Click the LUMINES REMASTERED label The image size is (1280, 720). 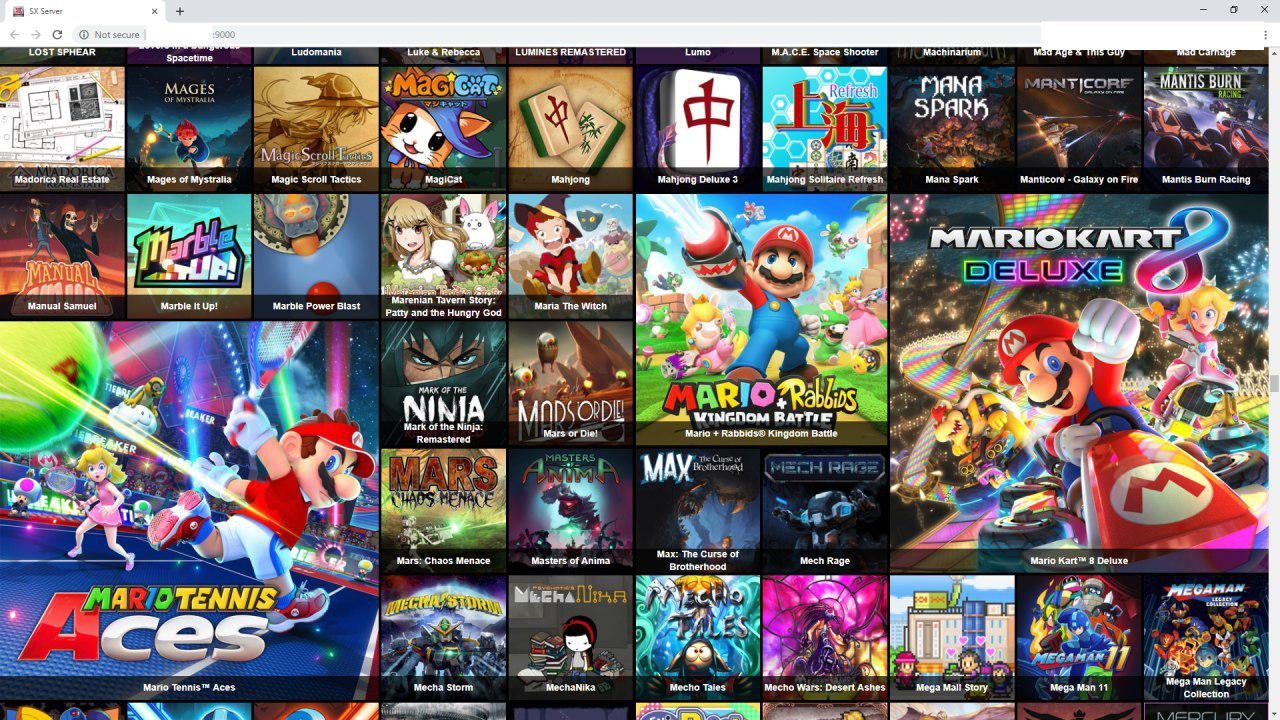(x=571, y=52)
